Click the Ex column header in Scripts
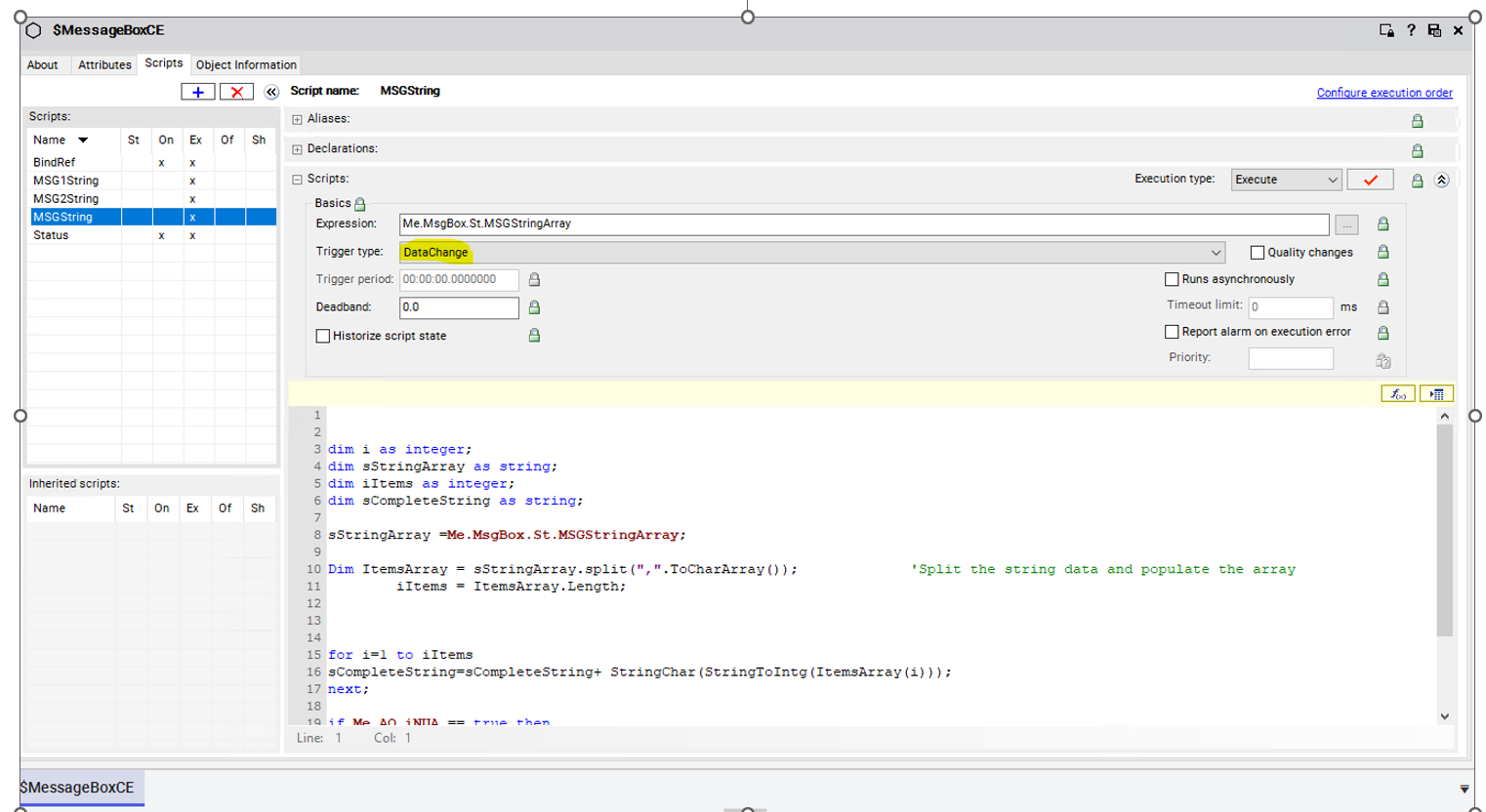 [195, 141]
